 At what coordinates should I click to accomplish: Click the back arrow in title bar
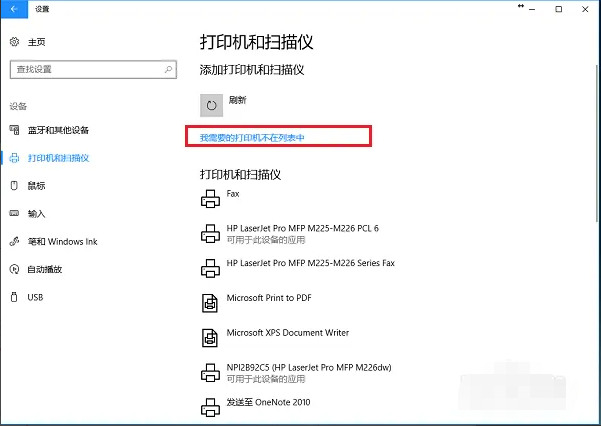coord(13,8)
